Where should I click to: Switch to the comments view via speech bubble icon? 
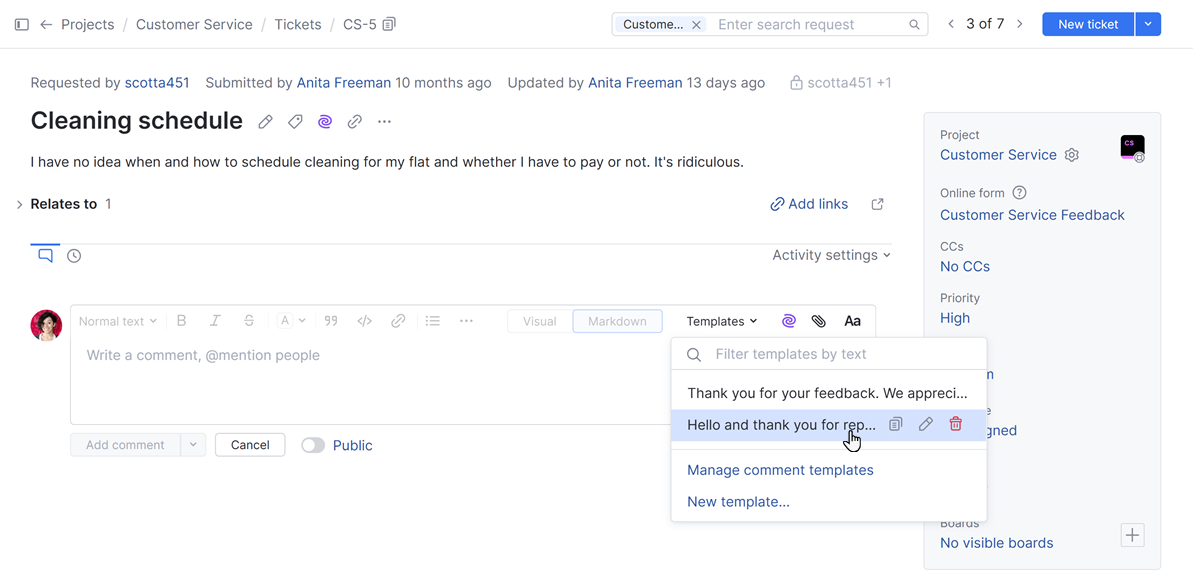44,255
